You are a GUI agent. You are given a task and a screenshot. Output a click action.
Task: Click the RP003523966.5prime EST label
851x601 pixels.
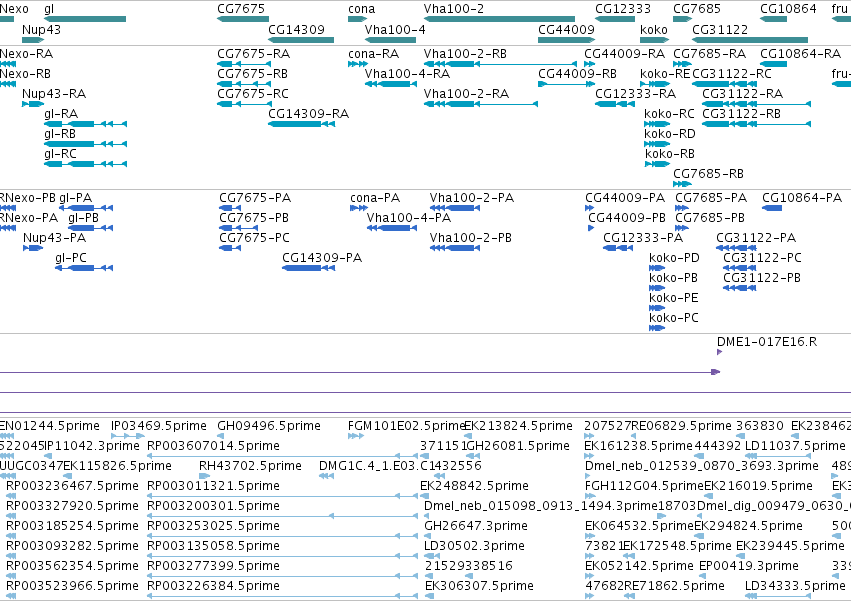[72, 586]
